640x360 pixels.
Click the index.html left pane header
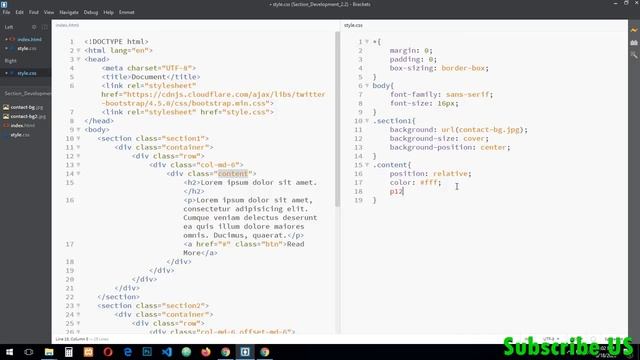point(67,25)
